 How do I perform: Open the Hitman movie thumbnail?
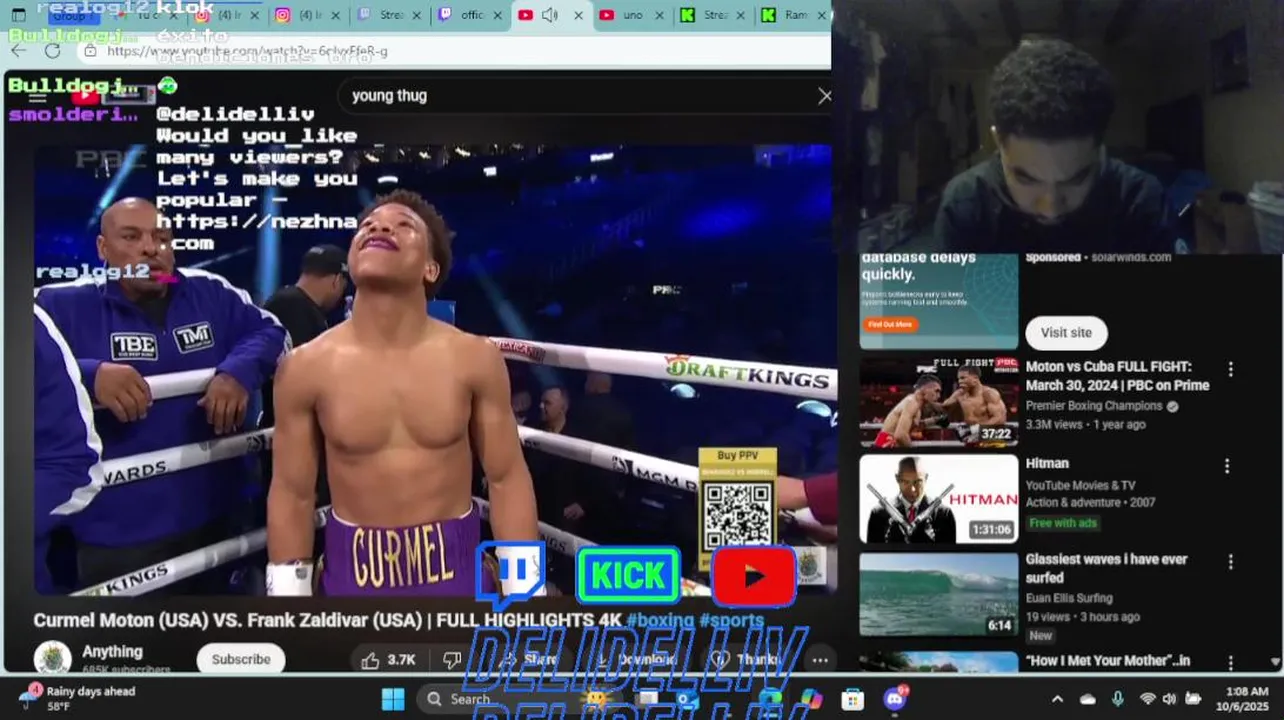point(939,499)
